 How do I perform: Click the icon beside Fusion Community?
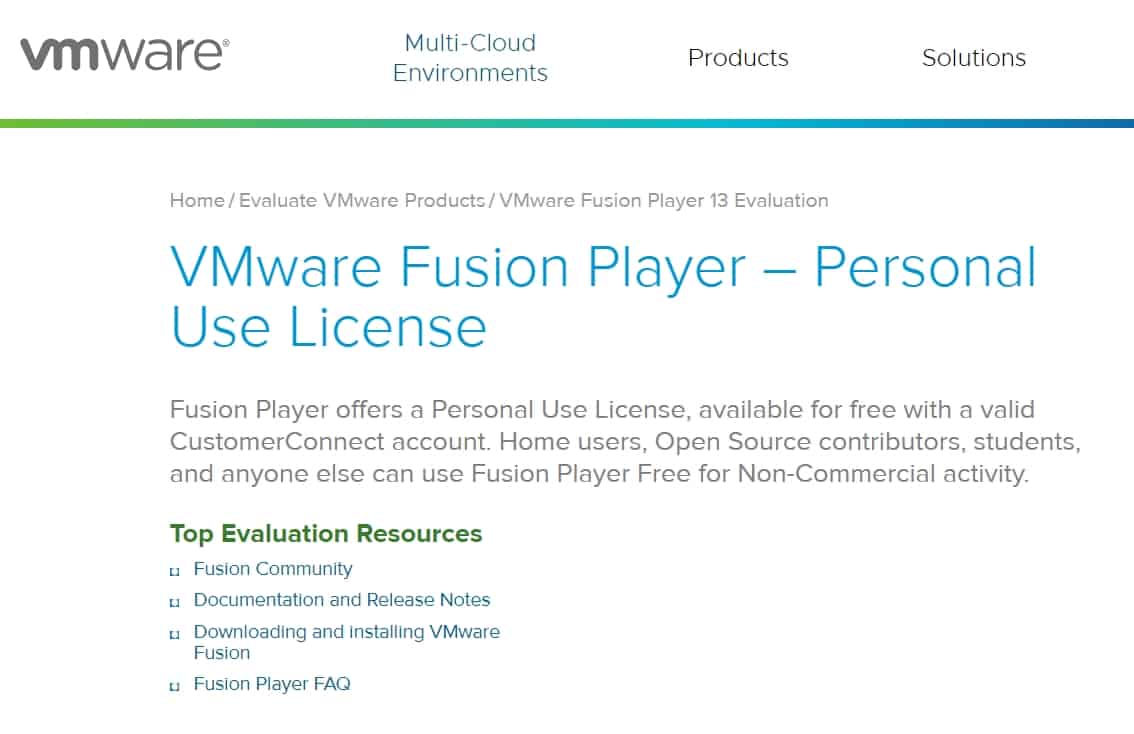pyautogui.click(x=175, y=571)
